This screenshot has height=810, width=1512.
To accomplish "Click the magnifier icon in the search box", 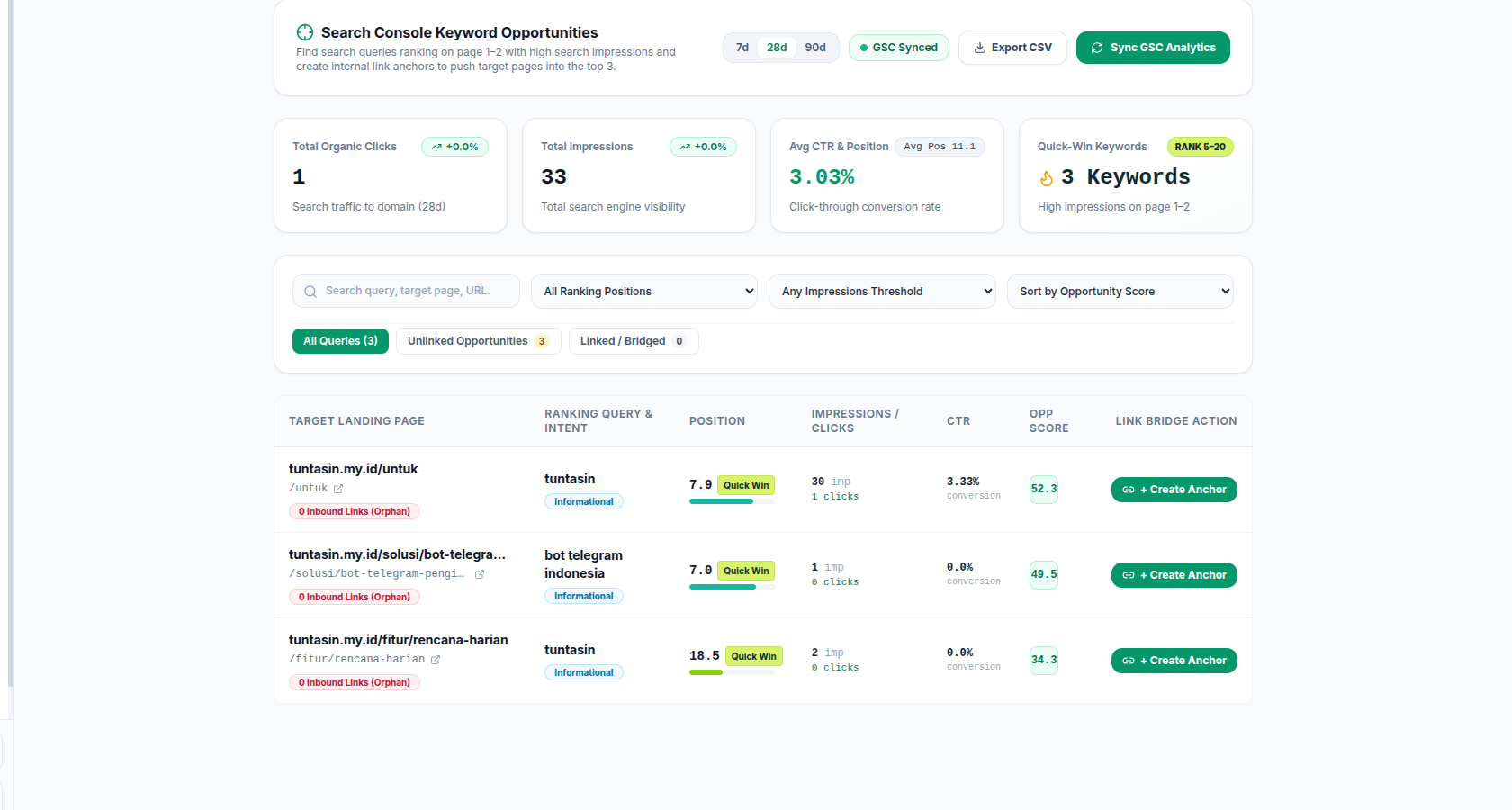I will click(x=310, y=292).
